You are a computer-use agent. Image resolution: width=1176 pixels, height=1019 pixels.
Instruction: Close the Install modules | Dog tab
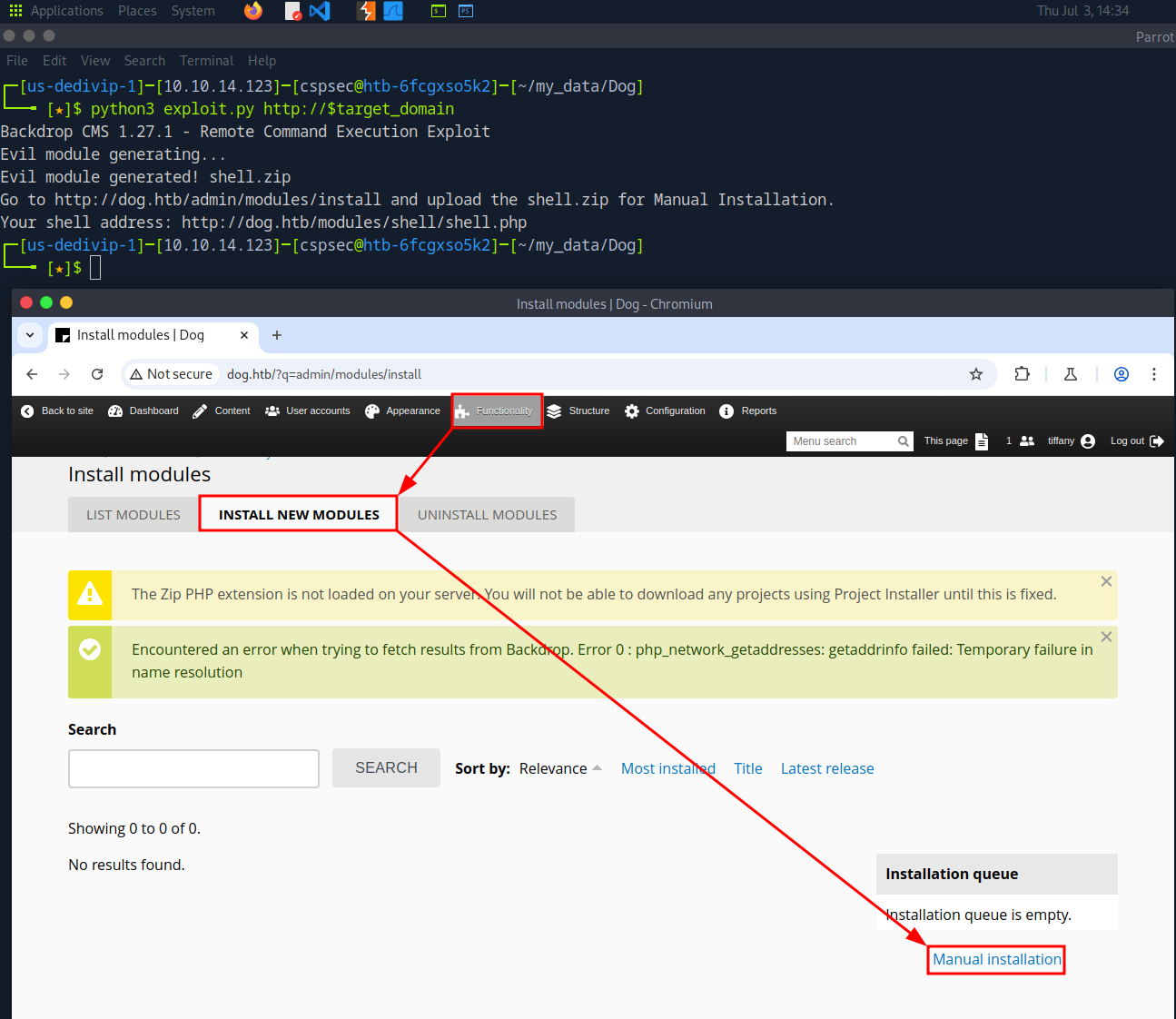click(244, 335)
